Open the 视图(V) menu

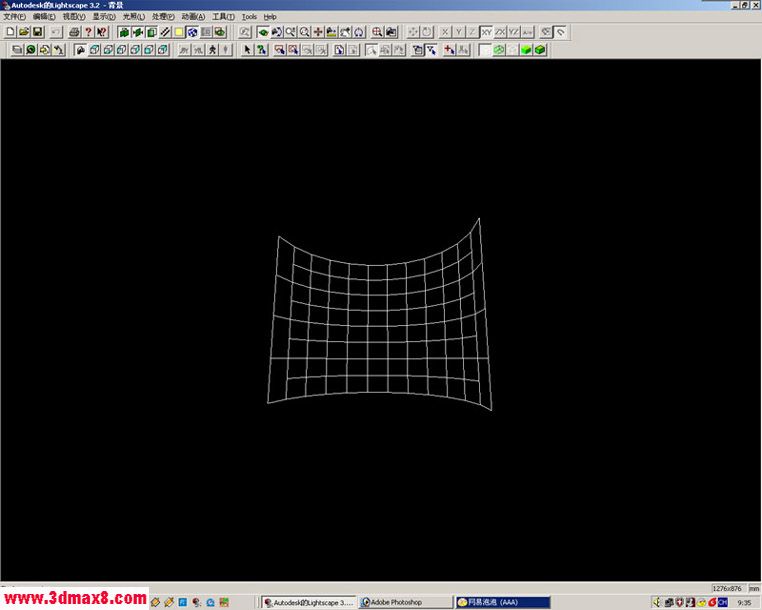tap(73, 17)
